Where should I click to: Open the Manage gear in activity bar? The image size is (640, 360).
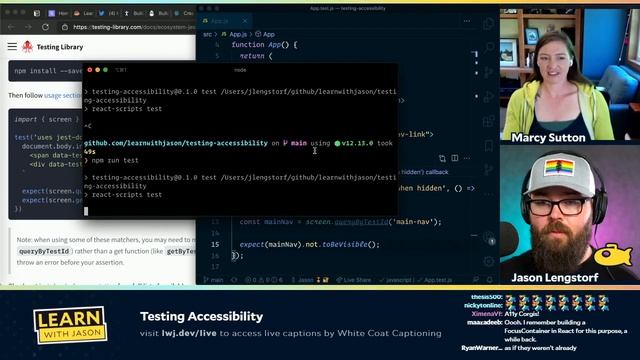489,261
